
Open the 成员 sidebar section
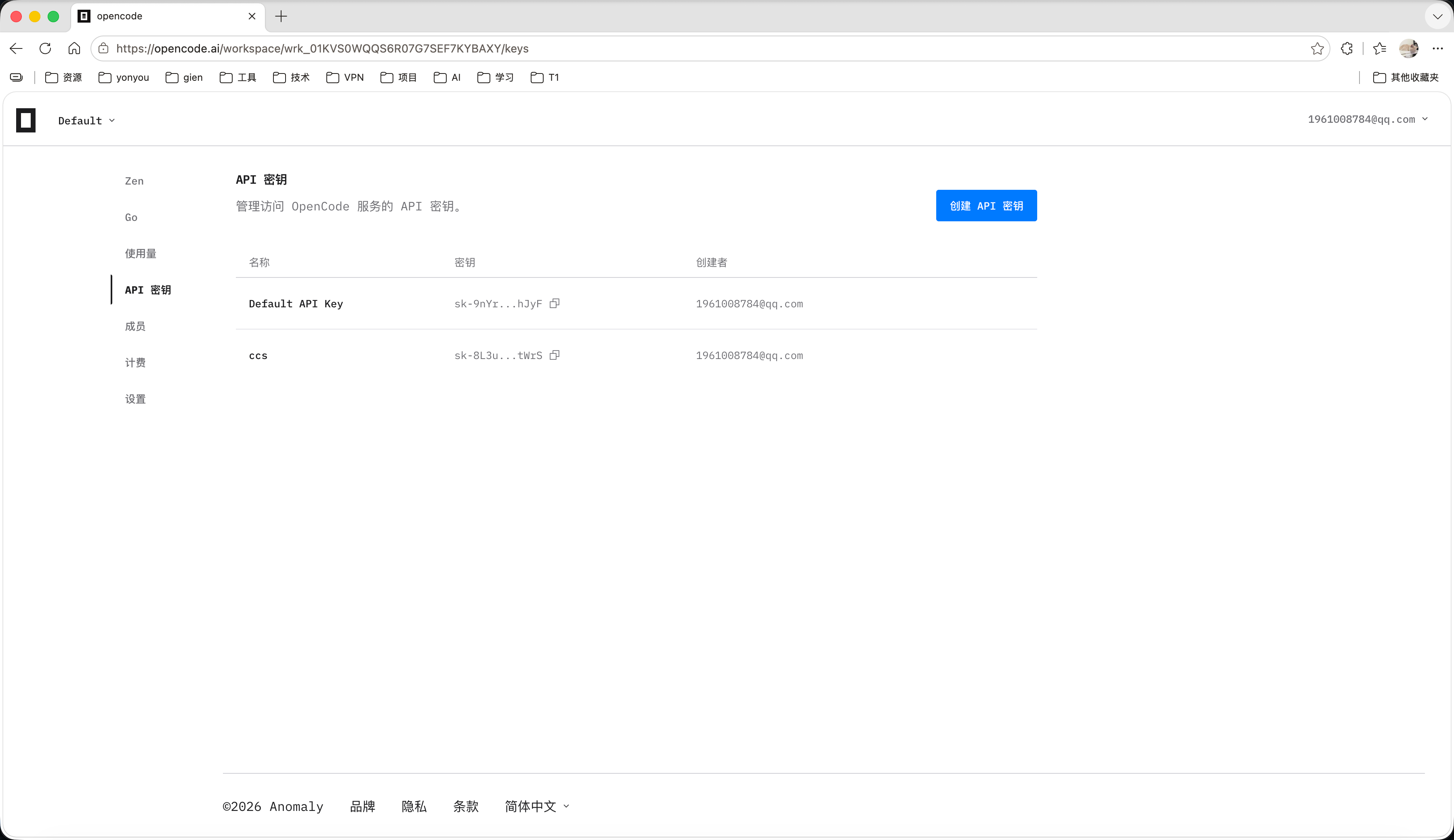click(x=135, y=326)
